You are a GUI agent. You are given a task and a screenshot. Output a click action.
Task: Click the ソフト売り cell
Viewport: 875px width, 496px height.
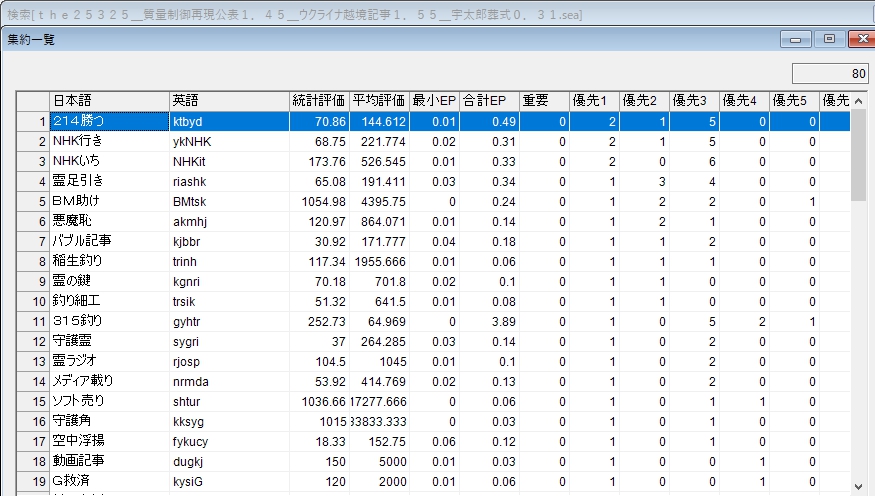pyautogui.click(x=109, y=401)
